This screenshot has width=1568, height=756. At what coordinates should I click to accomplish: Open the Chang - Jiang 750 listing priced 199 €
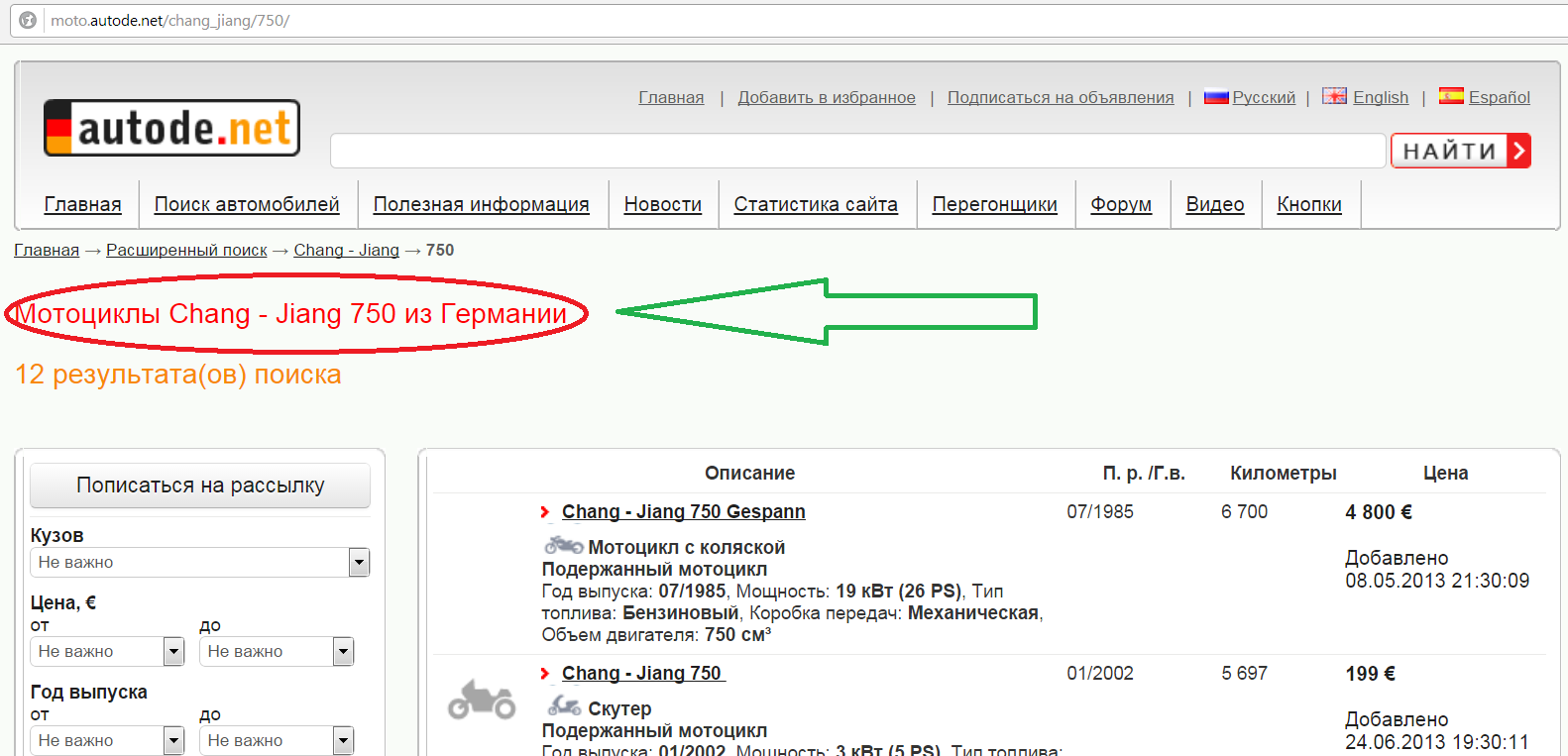[x=642, y=673]
